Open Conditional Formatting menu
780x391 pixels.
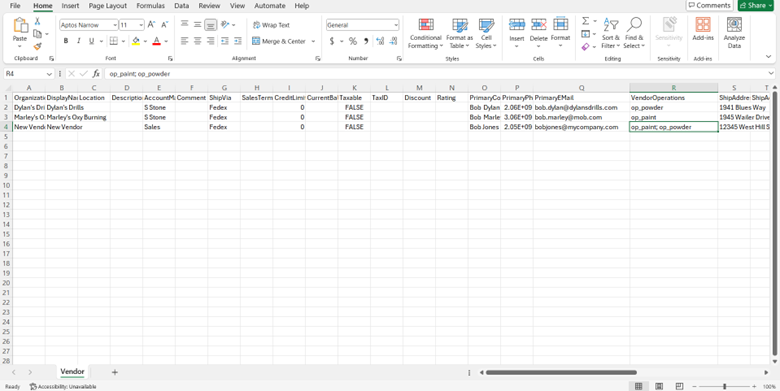click(425, 34)
